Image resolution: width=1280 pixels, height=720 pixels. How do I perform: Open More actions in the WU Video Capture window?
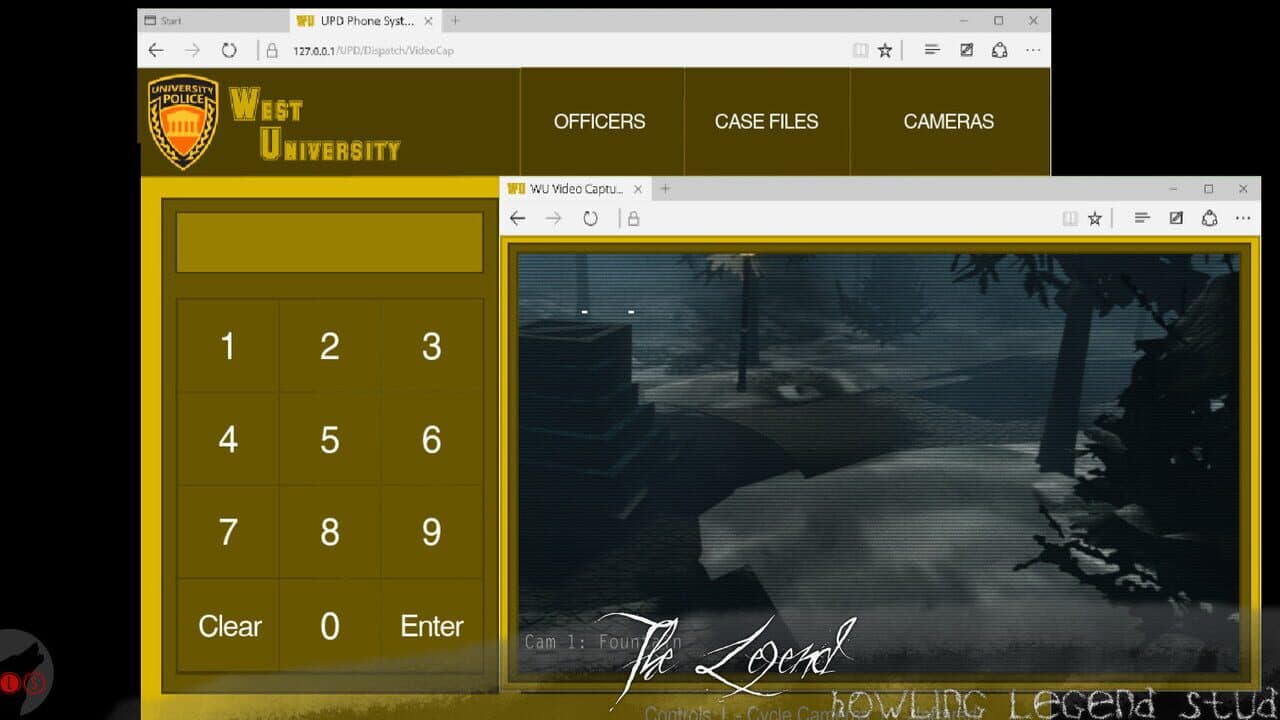[1243, 218]
